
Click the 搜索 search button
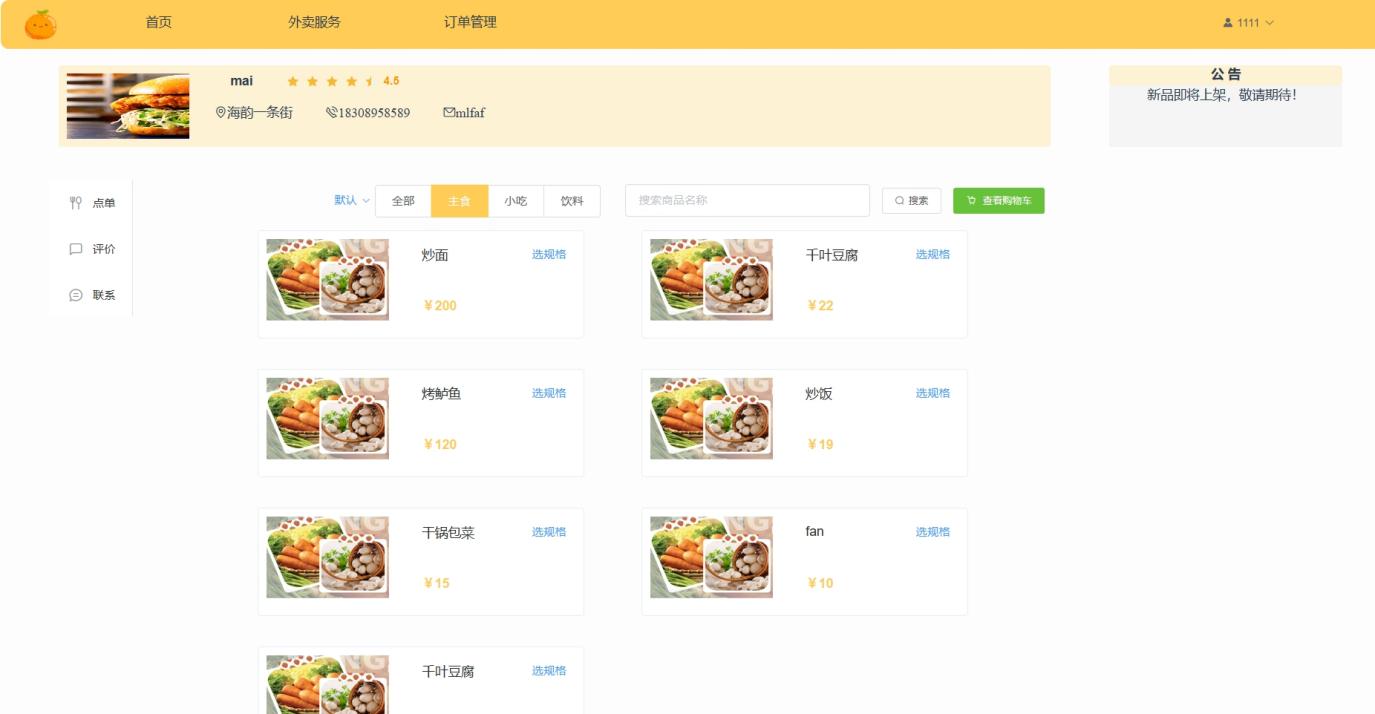(x=911, y=201)
